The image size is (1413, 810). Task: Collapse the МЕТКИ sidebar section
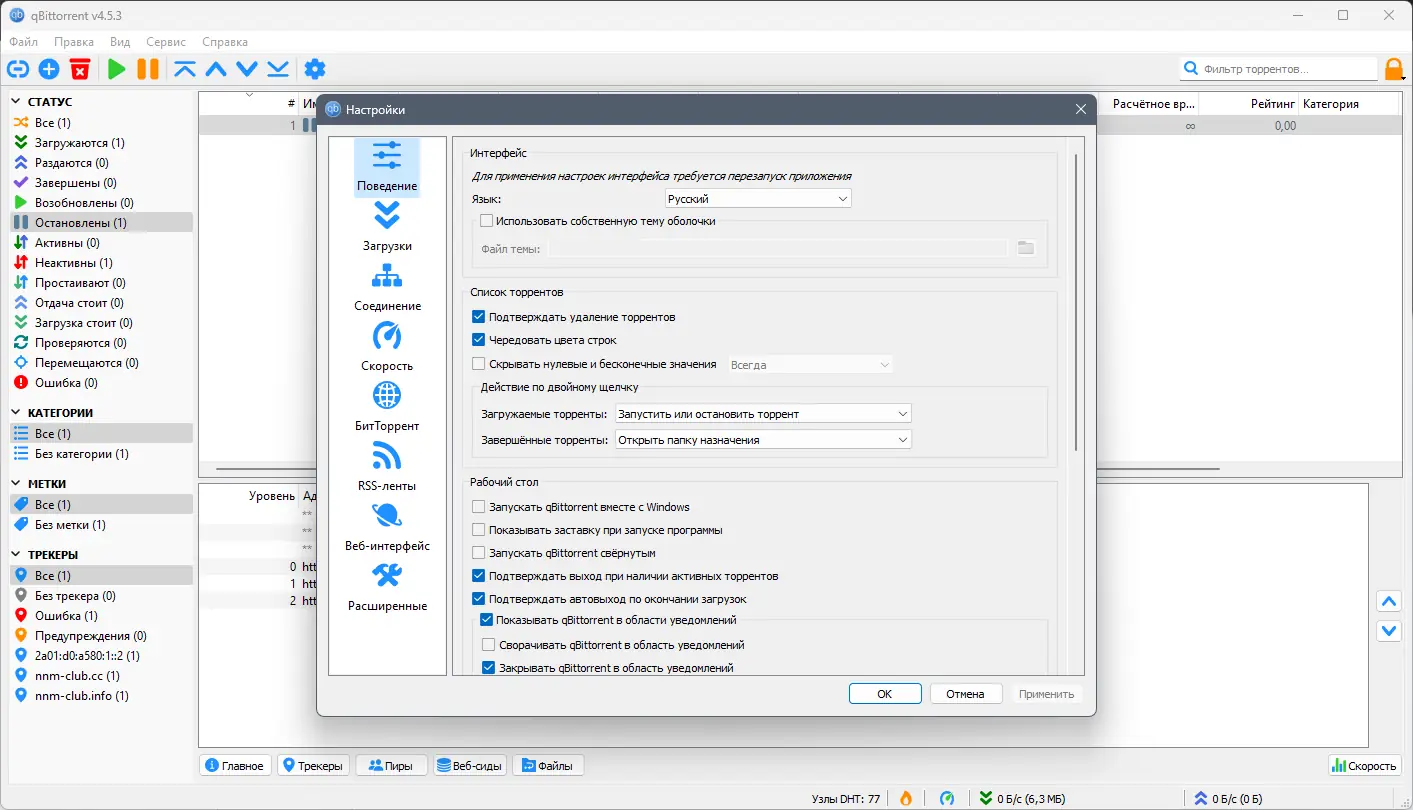click(x=17, y=483)
